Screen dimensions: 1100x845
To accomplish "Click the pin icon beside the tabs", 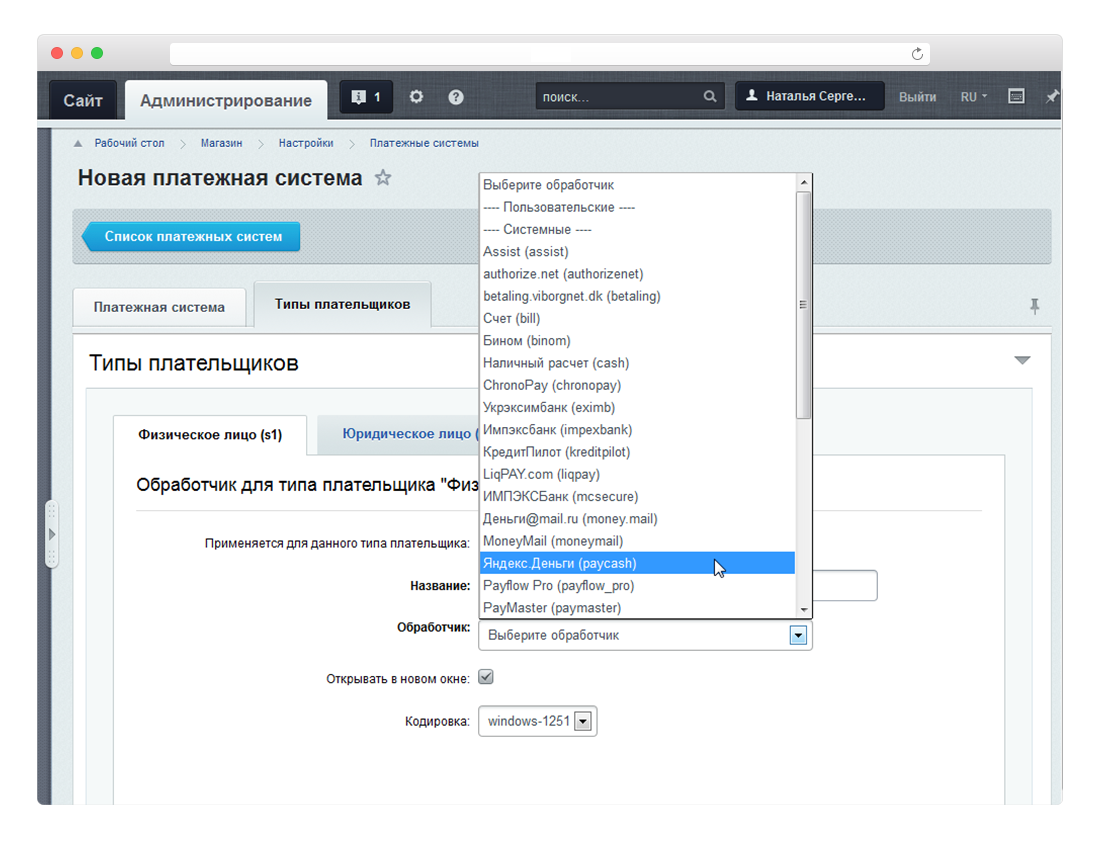I will click(1034, 306).
